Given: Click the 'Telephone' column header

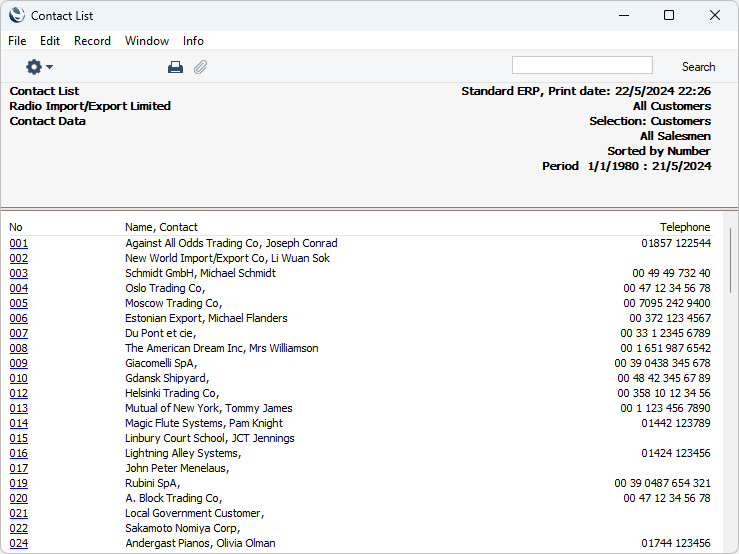Looking at the screenshot, I should pos(685,227).
